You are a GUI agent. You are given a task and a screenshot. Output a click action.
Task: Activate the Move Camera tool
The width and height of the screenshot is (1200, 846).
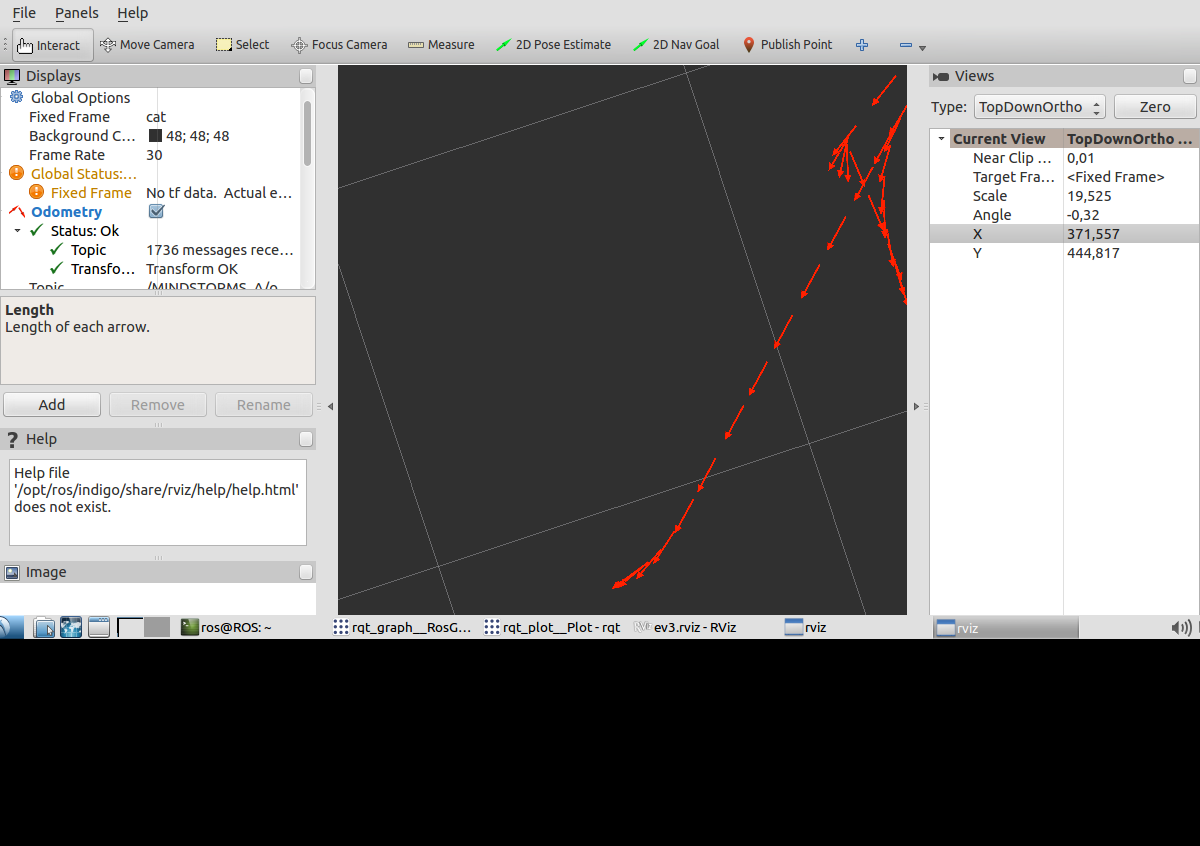[x=147, y=45]
